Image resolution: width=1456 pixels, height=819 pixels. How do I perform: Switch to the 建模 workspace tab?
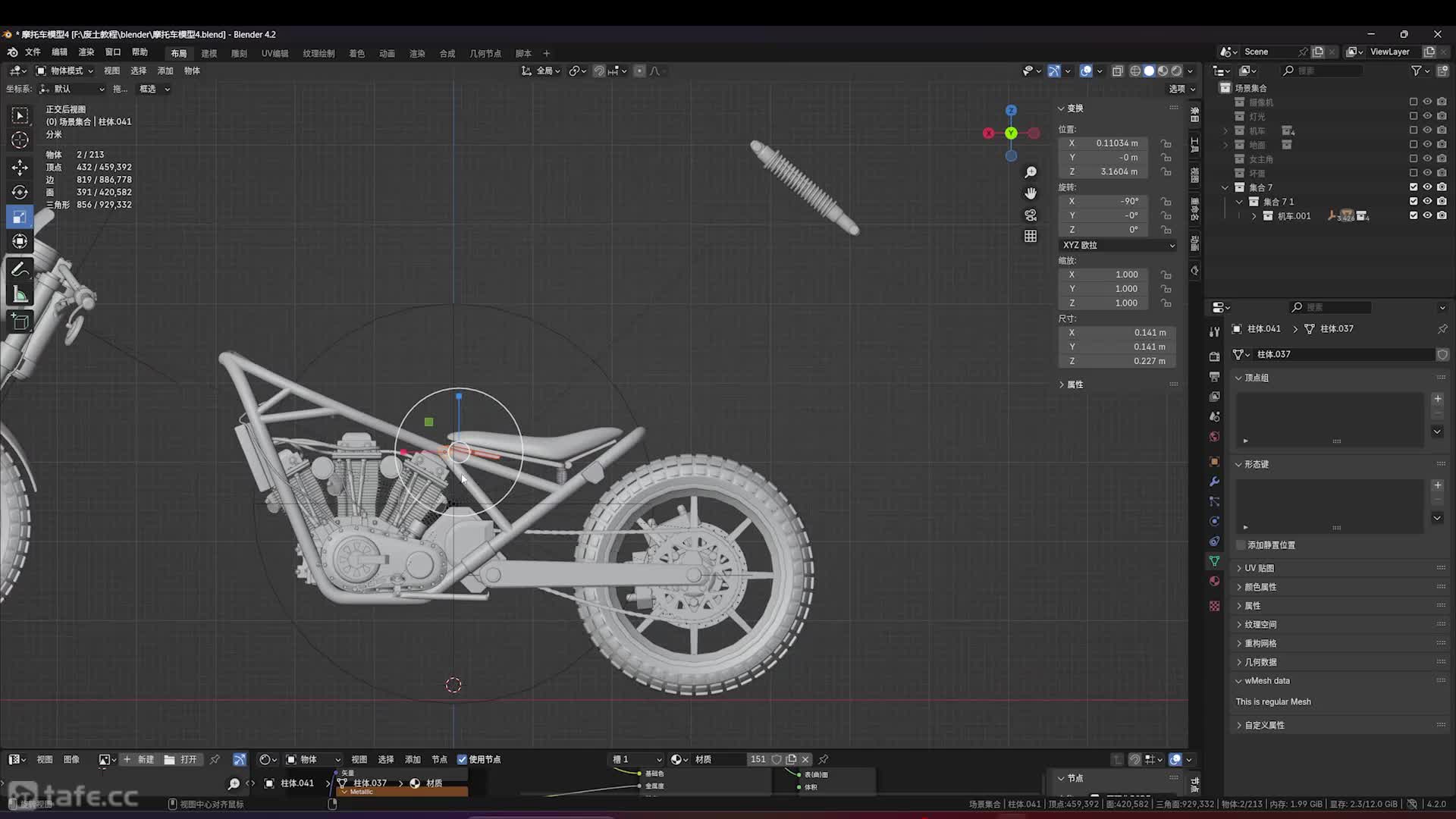209,53
